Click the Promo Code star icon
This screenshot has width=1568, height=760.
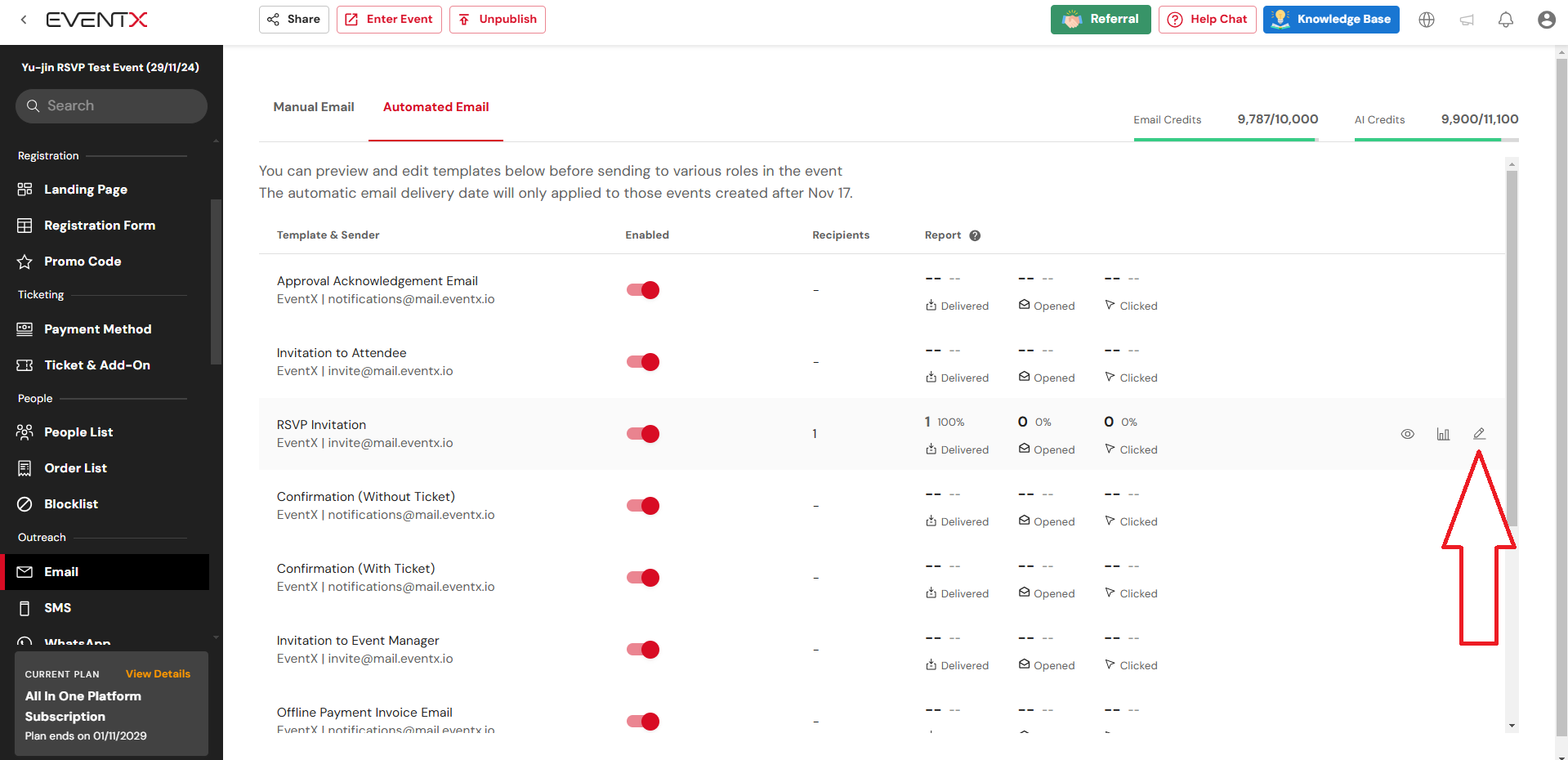pyautogui.click(x=25, y=262)
